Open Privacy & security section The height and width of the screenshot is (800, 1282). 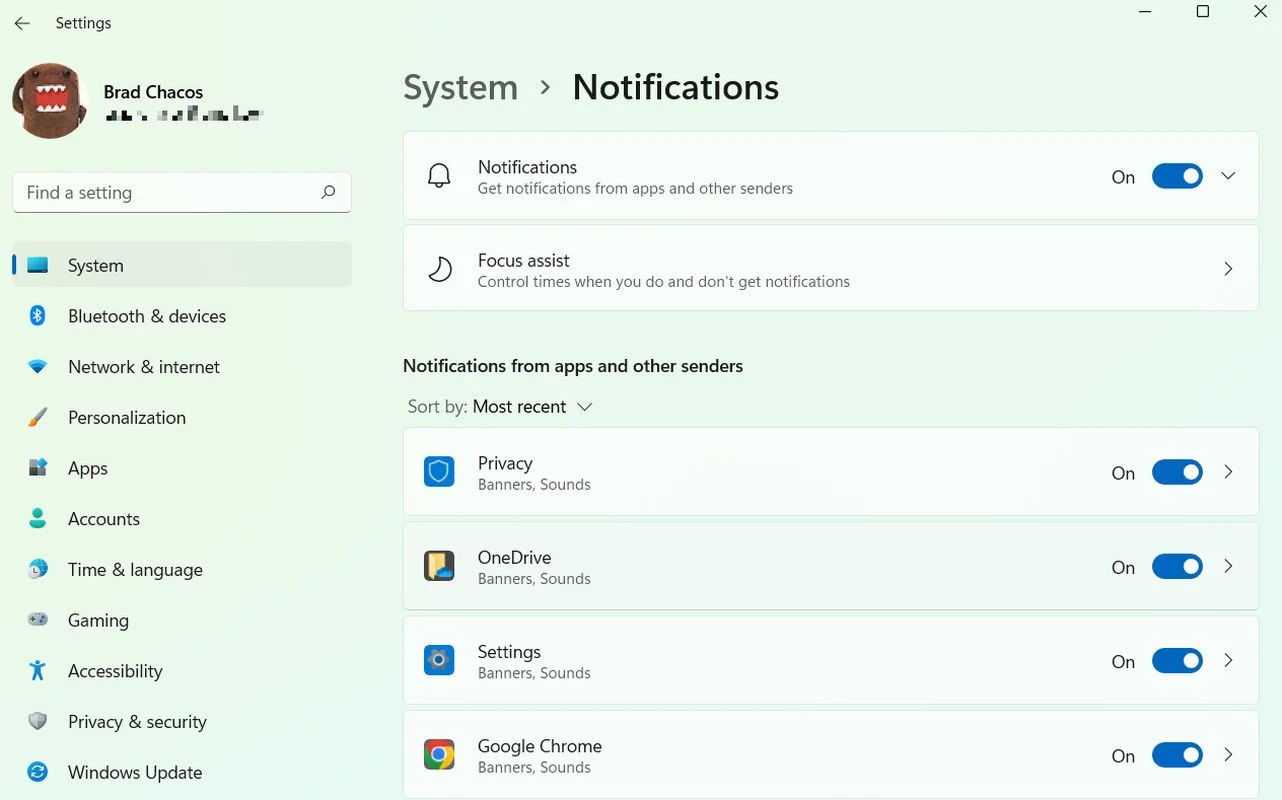pyautogui.click(x=37, y=721)
